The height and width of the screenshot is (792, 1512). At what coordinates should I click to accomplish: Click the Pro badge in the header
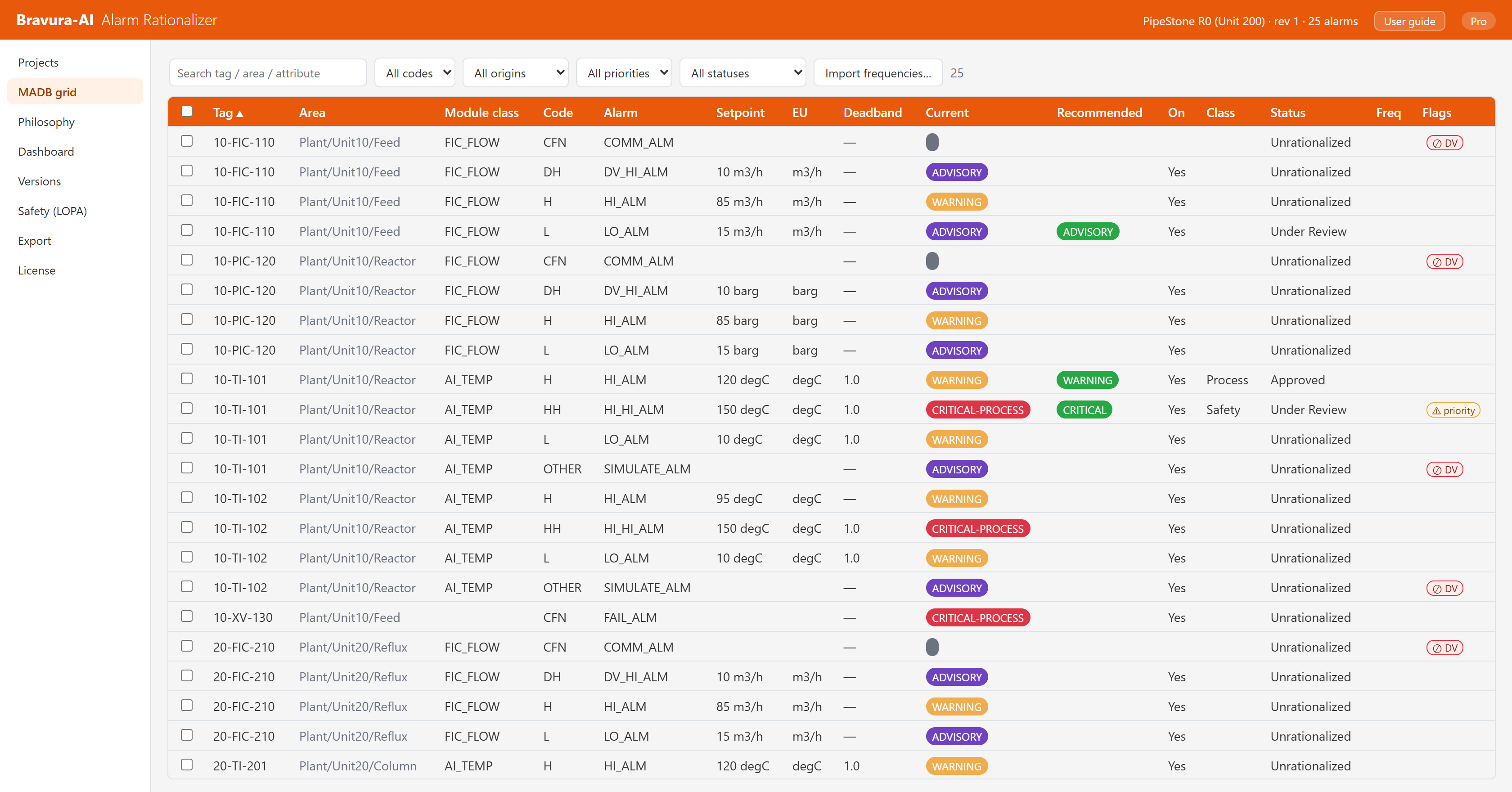point(1478,21)
